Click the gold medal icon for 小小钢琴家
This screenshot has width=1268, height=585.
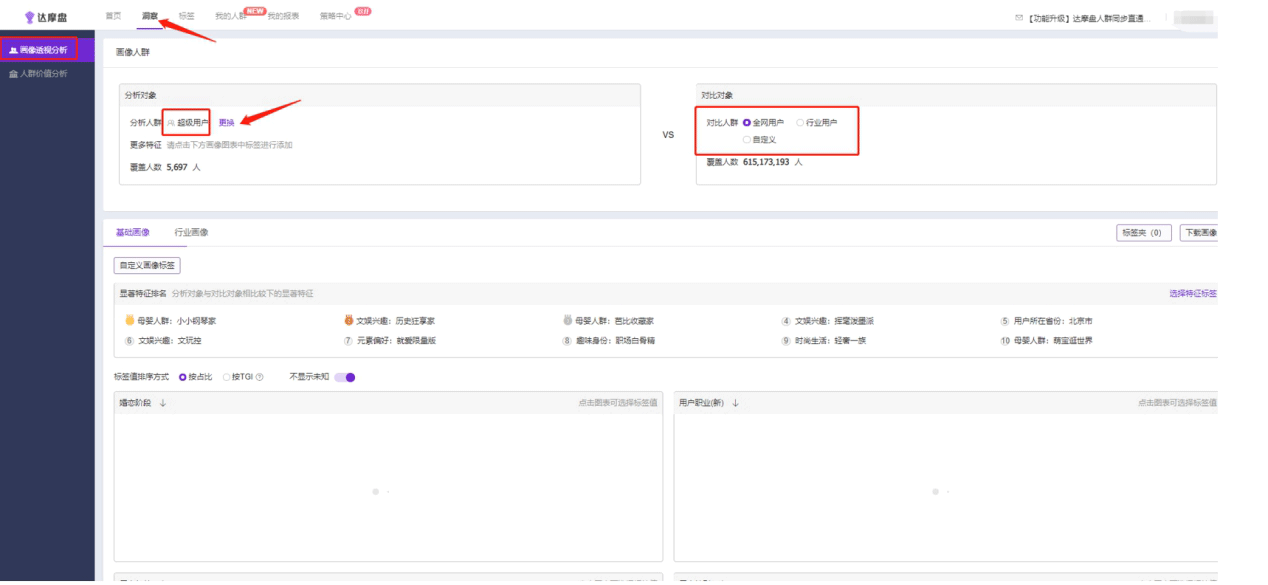click(129, 321)
